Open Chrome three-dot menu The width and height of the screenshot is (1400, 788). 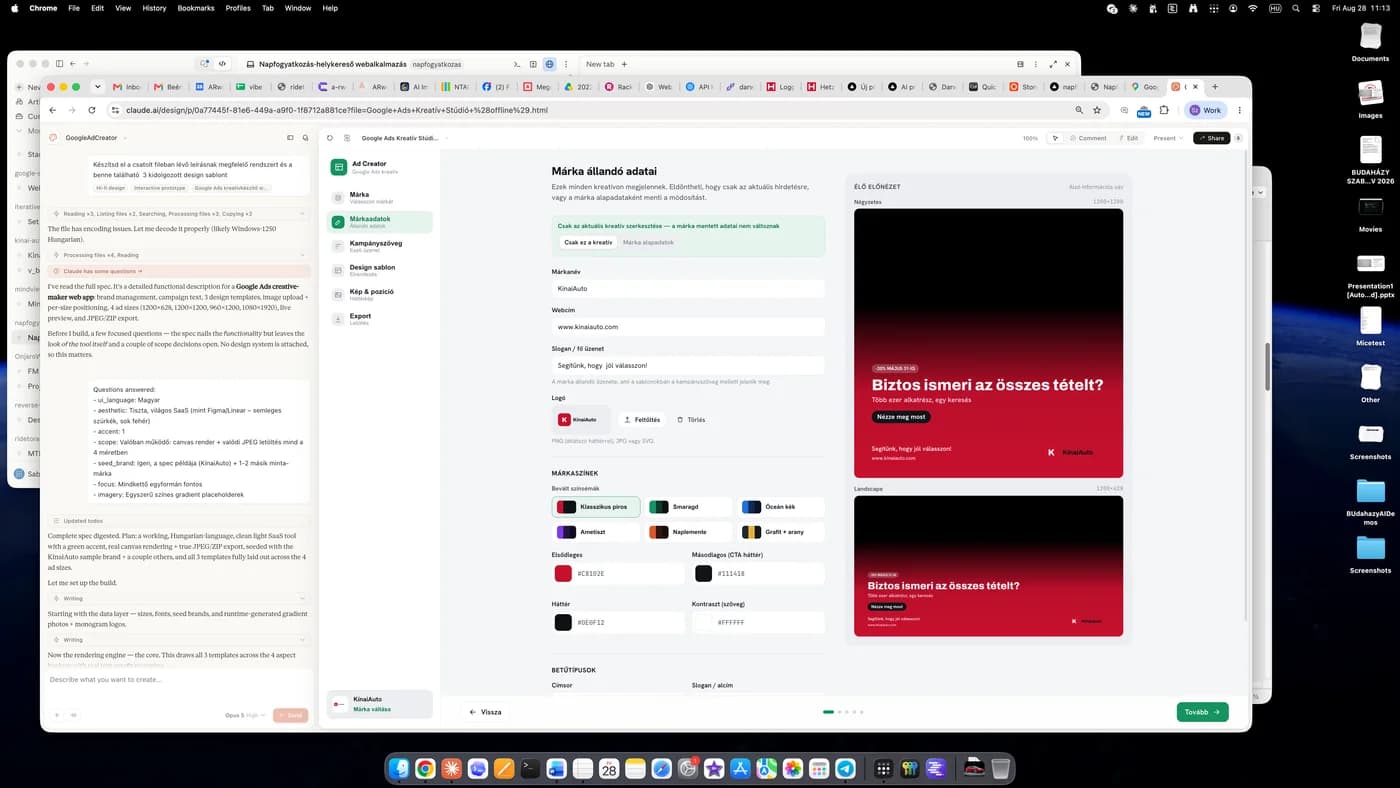tap(1240, 110)
